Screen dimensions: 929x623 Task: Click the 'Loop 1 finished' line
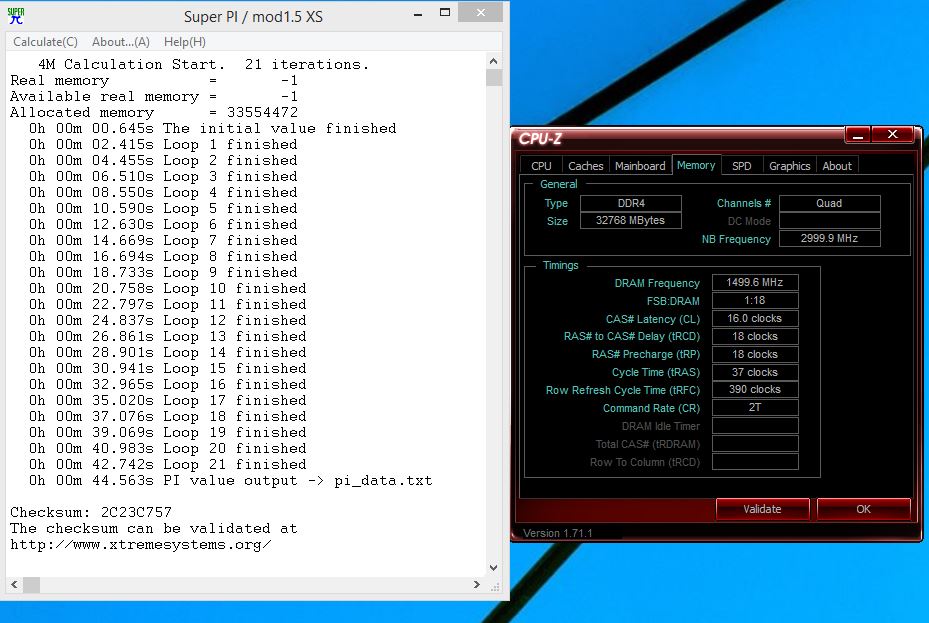point(163,144)
